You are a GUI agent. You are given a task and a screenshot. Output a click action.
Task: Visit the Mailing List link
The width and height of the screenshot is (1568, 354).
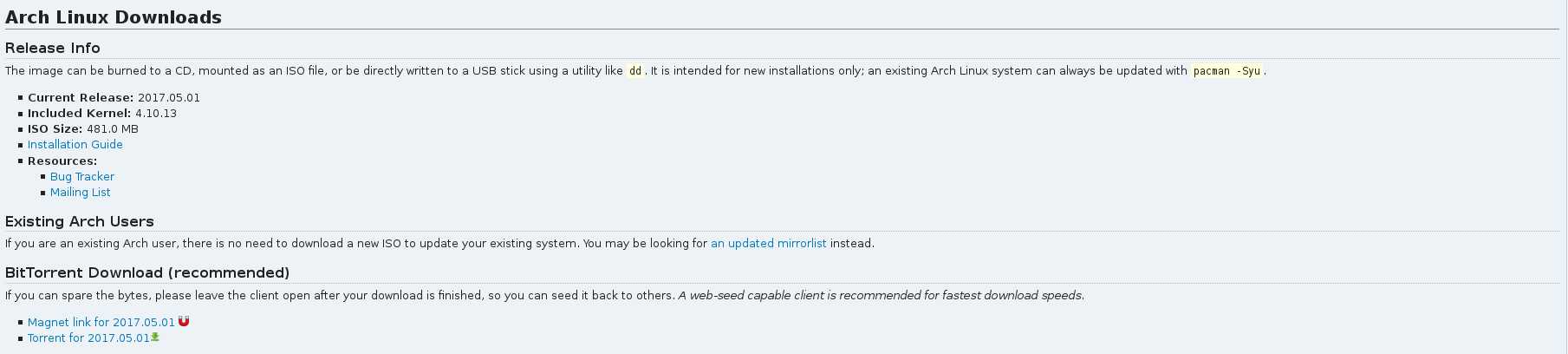tap(80, 193)
